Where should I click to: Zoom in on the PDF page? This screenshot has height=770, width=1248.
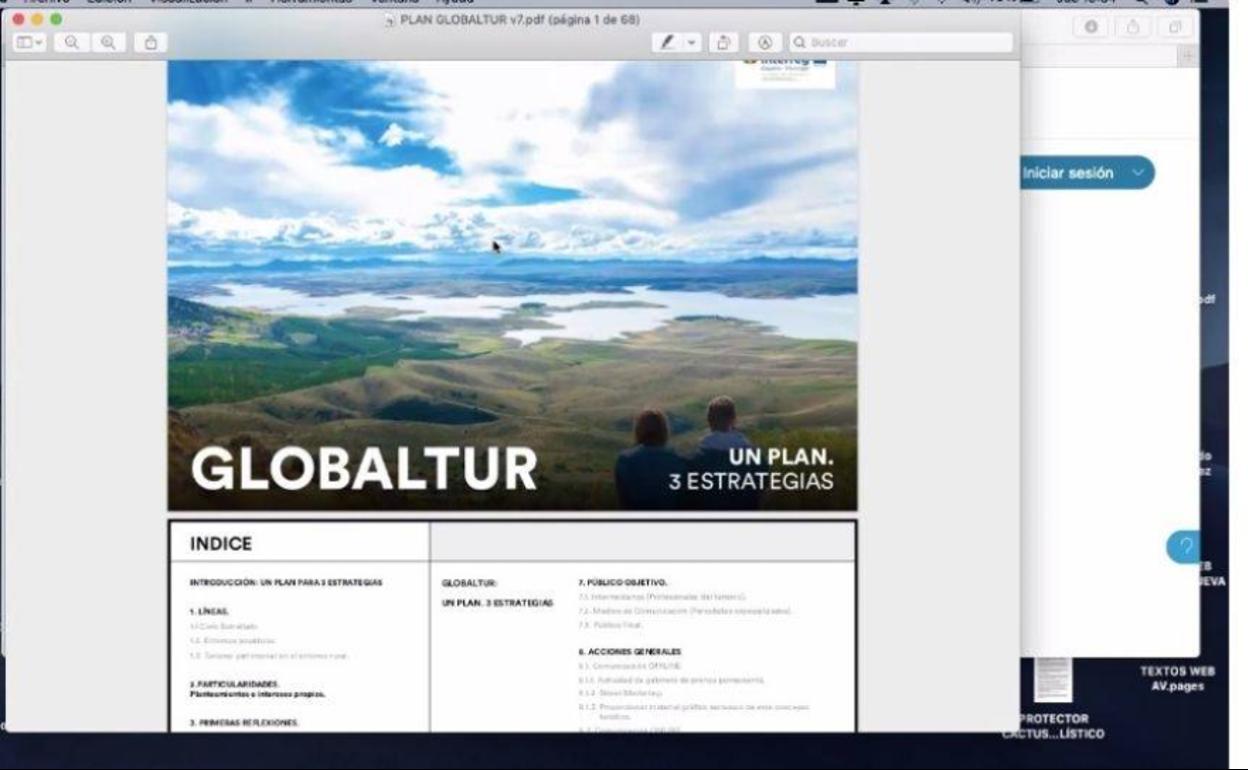coord(108,43)
